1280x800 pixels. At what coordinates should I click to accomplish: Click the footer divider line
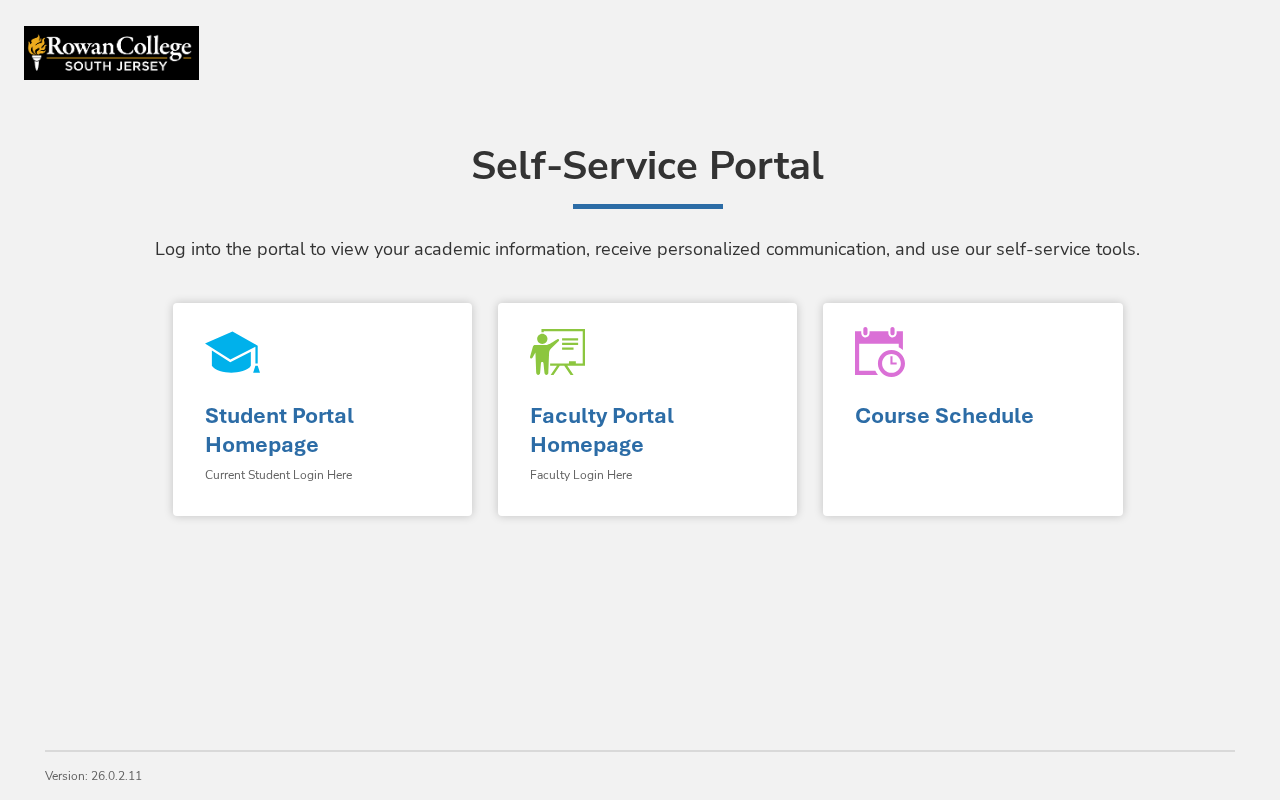pos(640,751)
